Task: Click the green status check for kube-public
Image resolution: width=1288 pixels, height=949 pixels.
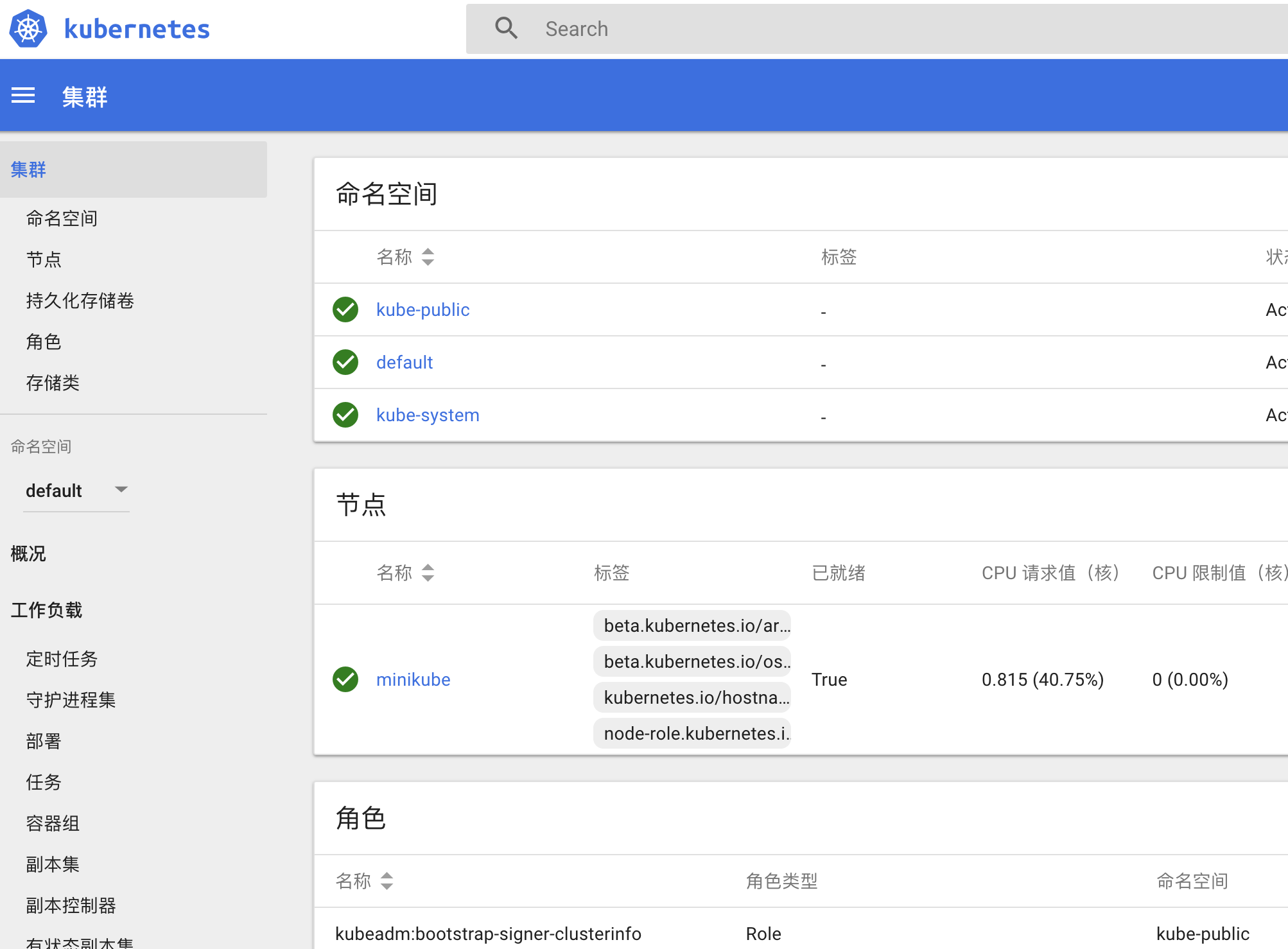Action: pyautogui.click(x=345, y=309)
